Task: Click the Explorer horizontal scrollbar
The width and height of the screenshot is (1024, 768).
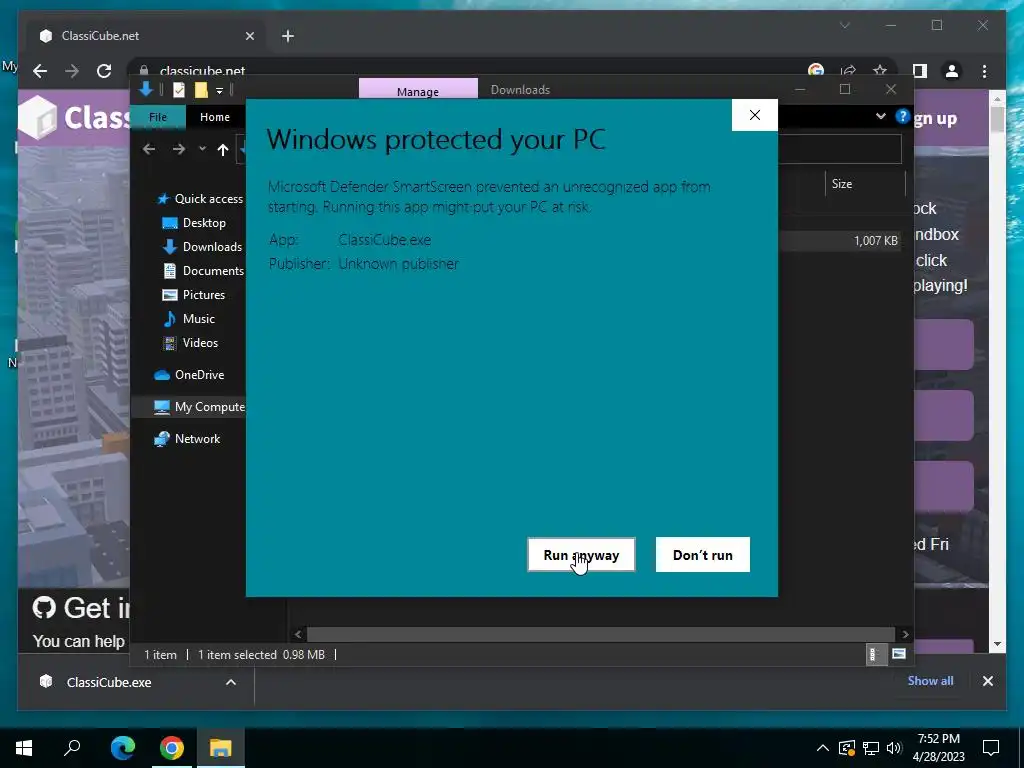Action: pyautogui.click(x=600, y=634)
